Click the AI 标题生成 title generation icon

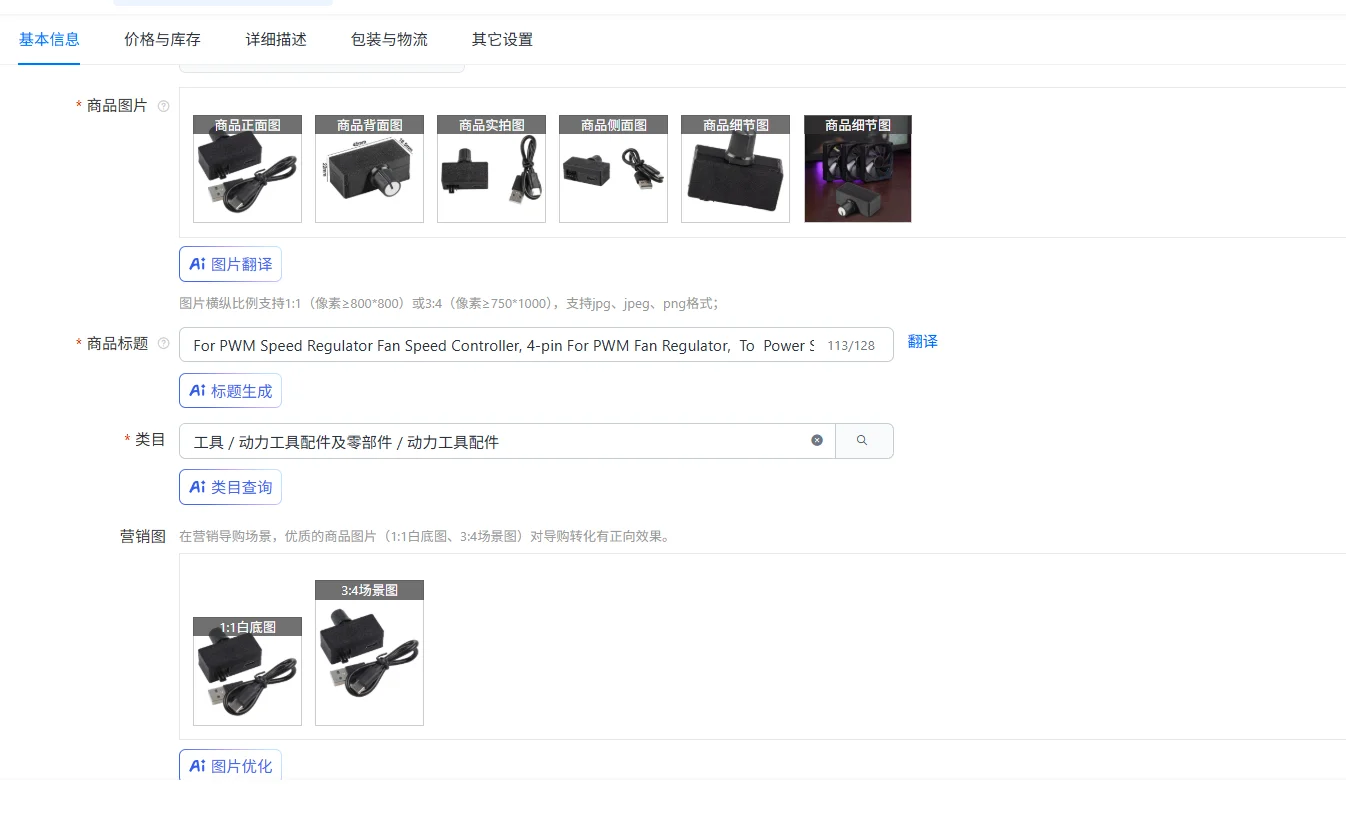tap(197, 390)
